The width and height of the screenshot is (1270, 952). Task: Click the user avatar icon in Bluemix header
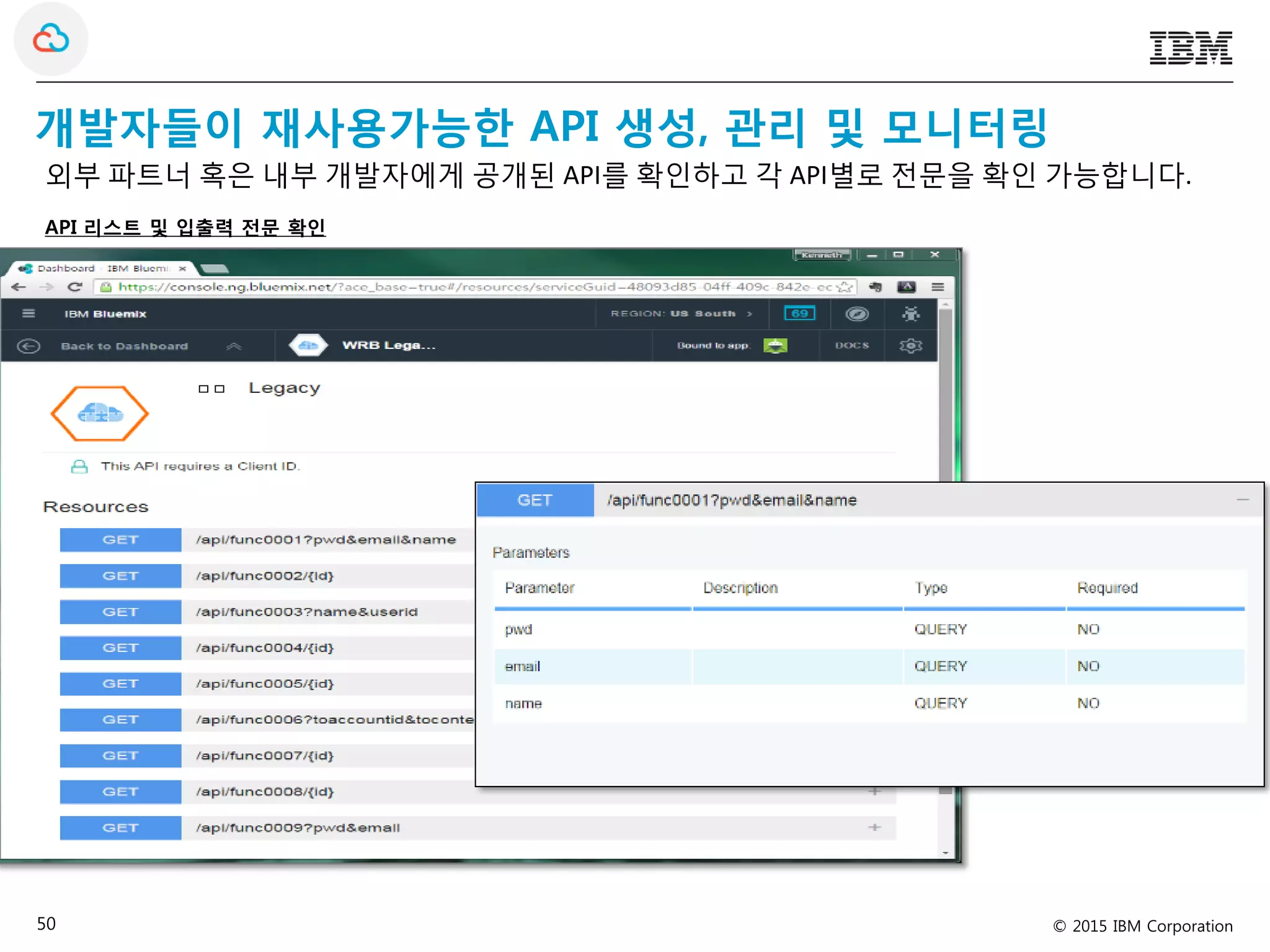click(911, 314)
